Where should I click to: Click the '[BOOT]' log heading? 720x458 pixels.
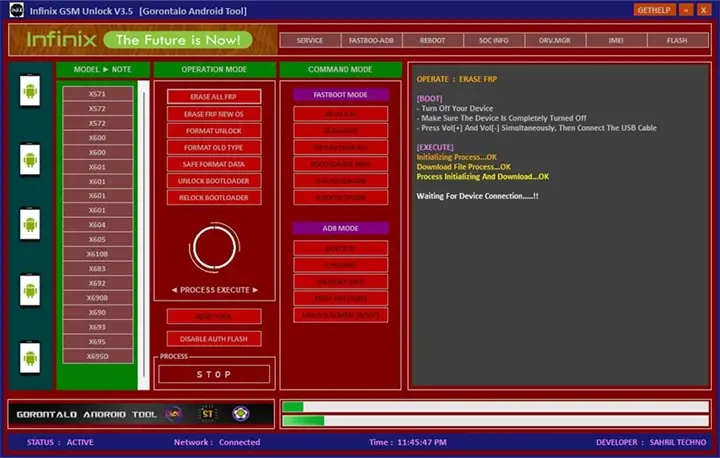(429, 98)
